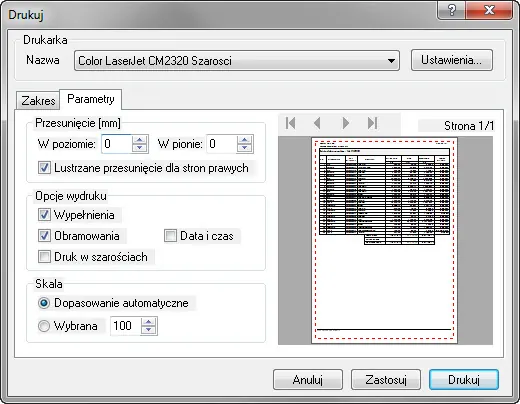Viewport: 520px width, 404px height.
Task: Click the help question mark button
Action: point(451,10)
